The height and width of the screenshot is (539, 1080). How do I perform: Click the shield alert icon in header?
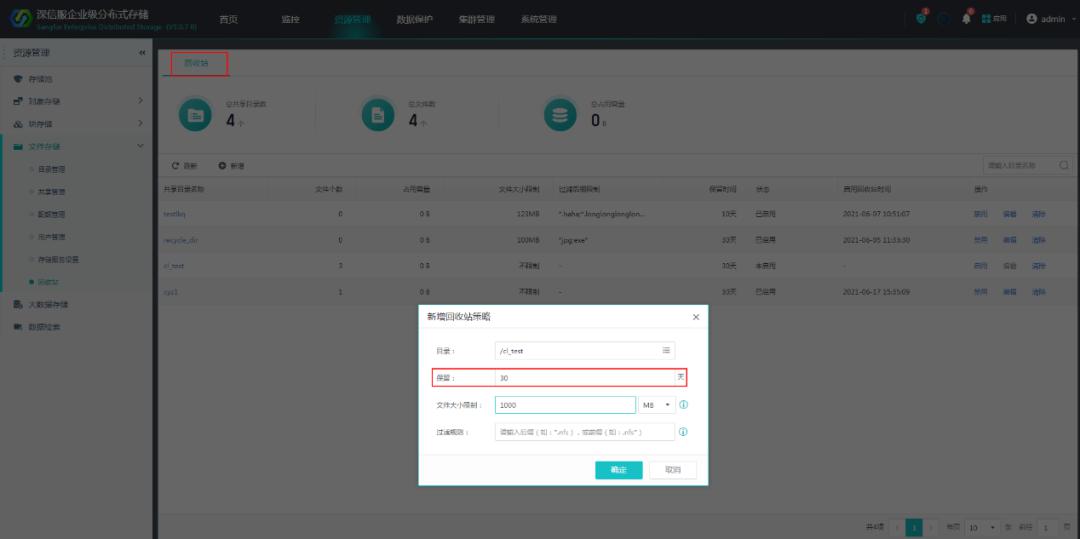pos(921,19)
